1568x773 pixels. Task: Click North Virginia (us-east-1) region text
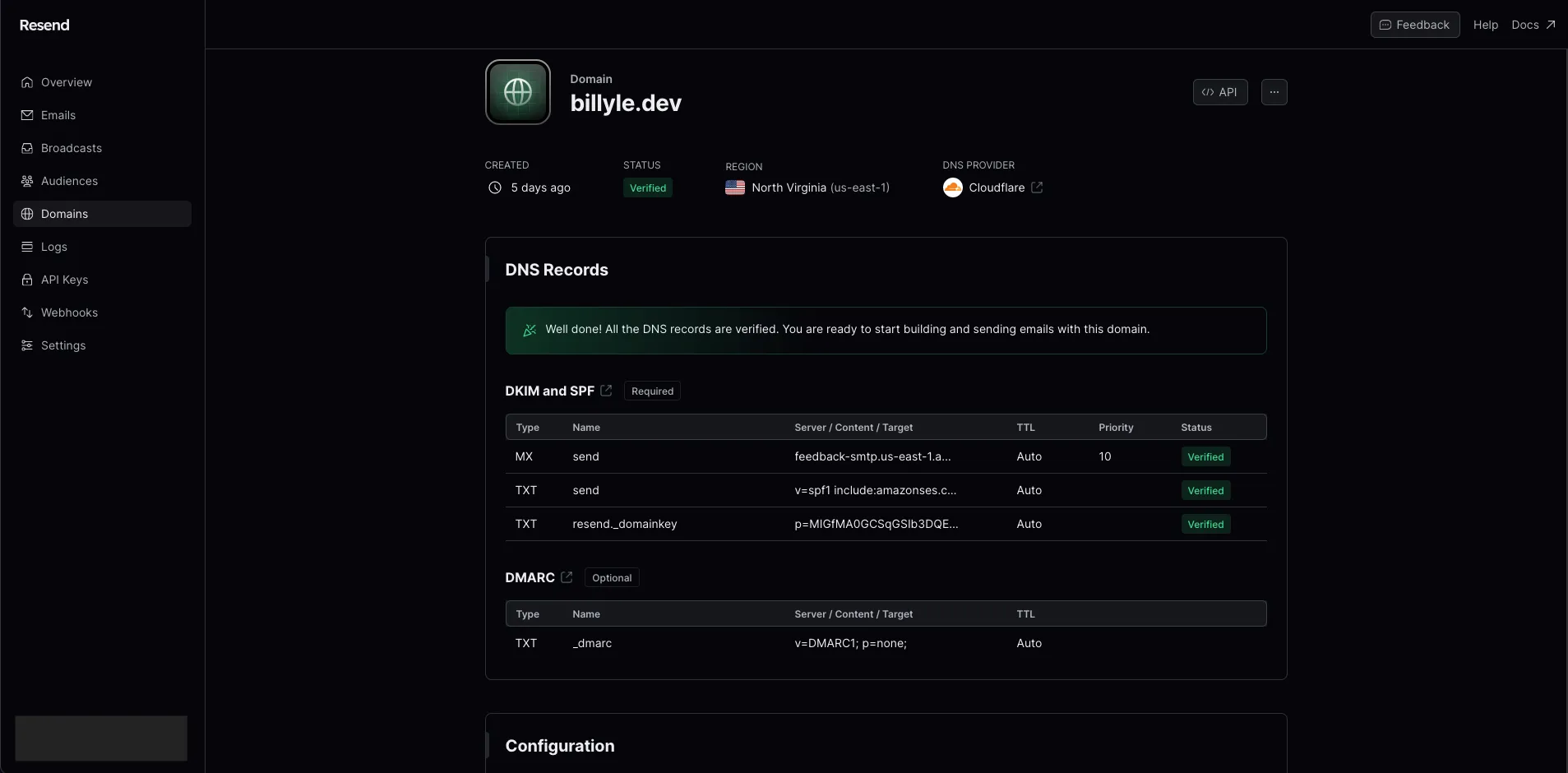(821, 187)
